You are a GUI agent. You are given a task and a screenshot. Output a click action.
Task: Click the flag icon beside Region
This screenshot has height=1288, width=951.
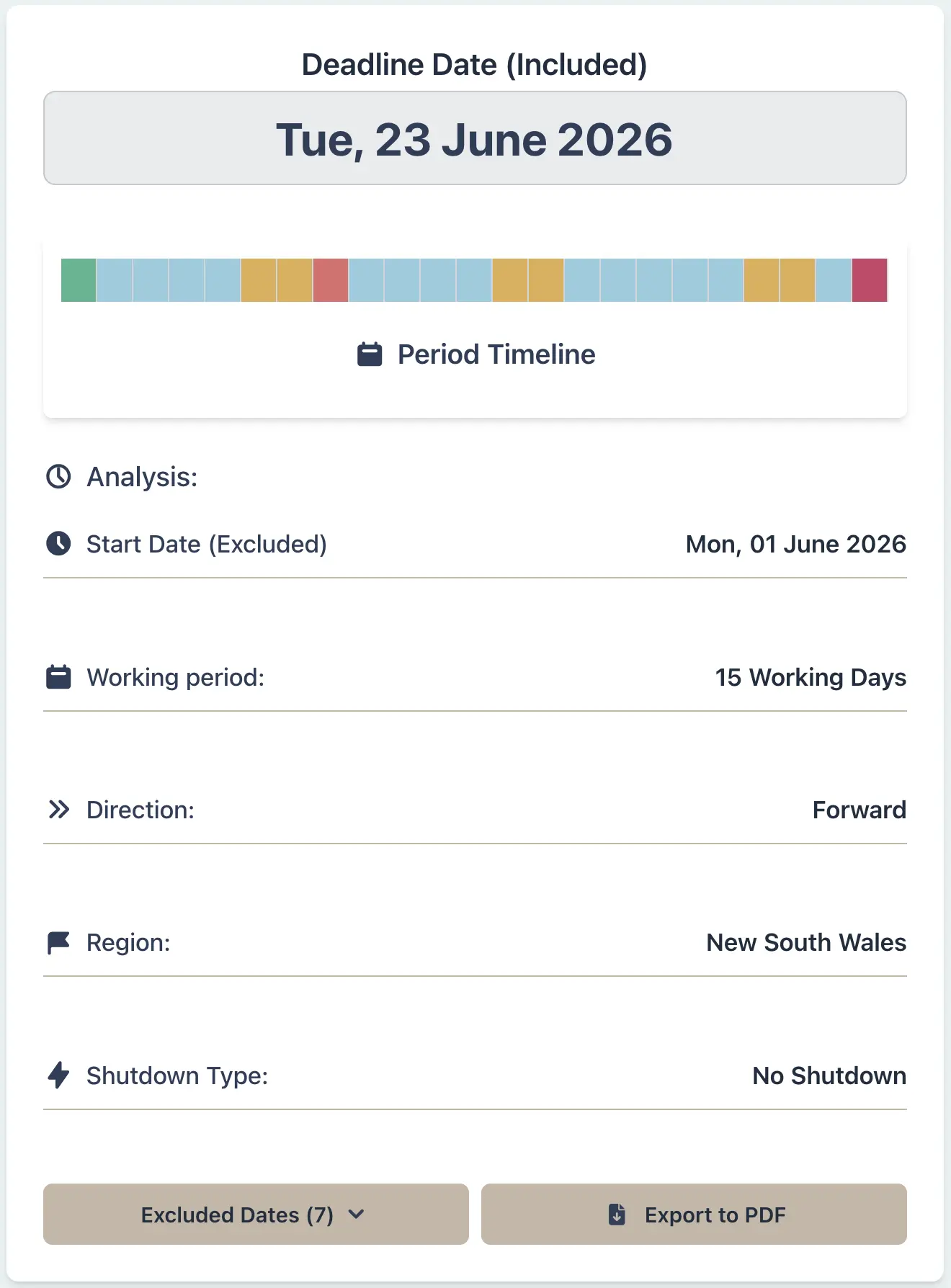point(58,942)
